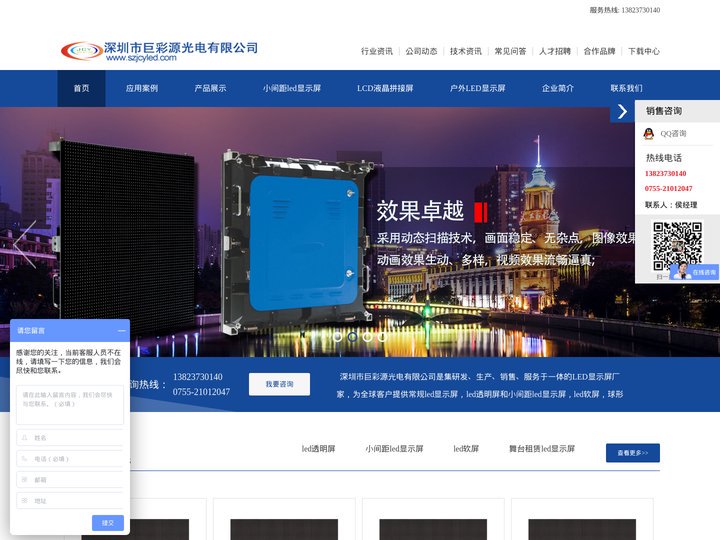Screen dimensions: 720x540
Task: Open the 公司动态 top link
Action: click(421, 51)
